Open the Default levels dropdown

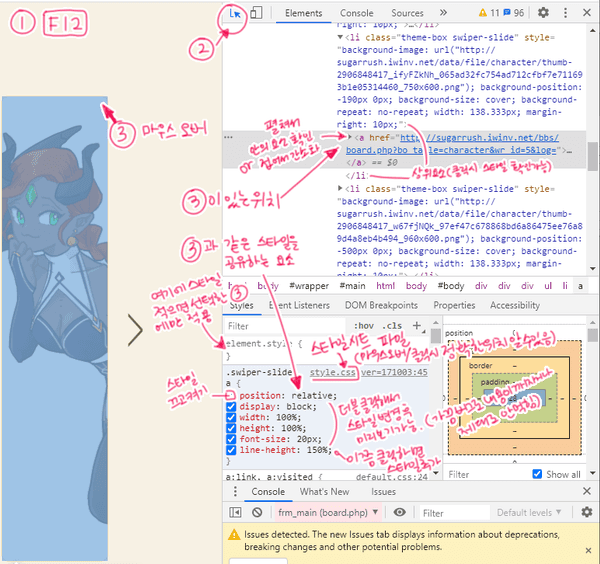pyautogui.click(x=531, y=513)
